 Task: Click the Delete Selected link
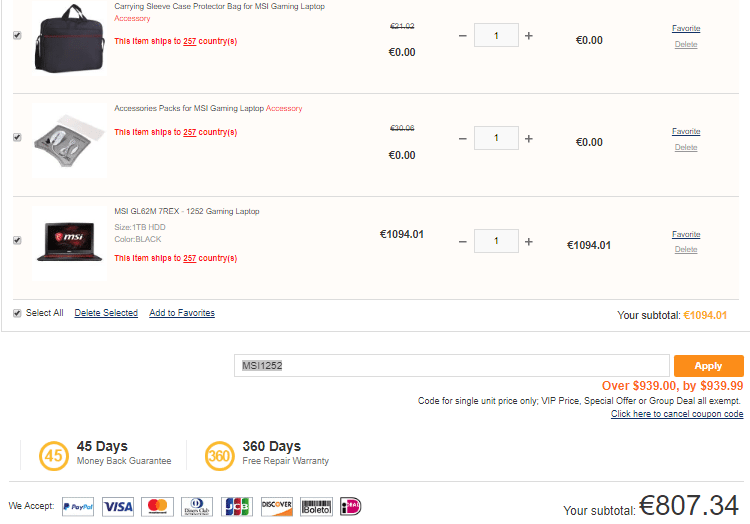point(106,313)
